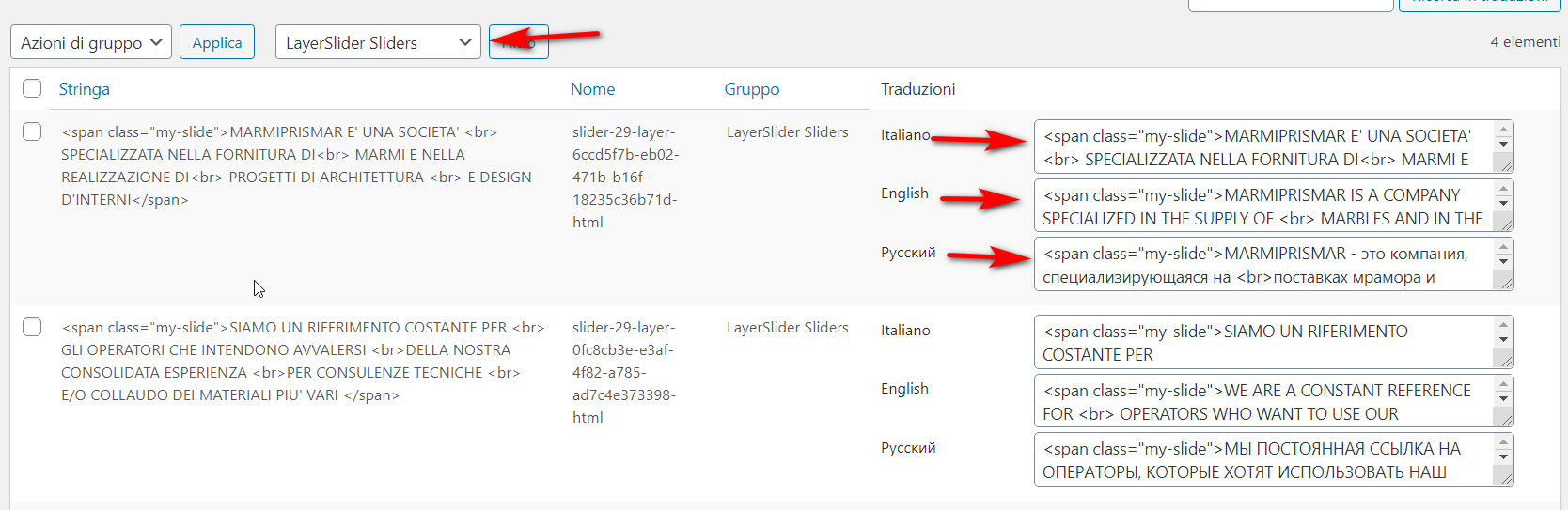Click the name slider-29-layer-0fc8cb3e-e3af cell
This screenshot has width=1568, height=510.
[624, 373]
